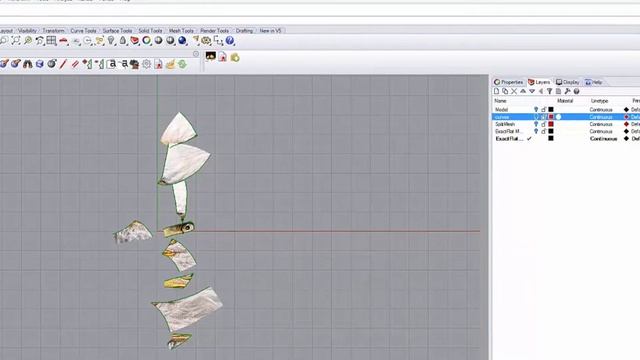Switch to the Display panel tab
This screenshot has height=360, width=640.
568,82
